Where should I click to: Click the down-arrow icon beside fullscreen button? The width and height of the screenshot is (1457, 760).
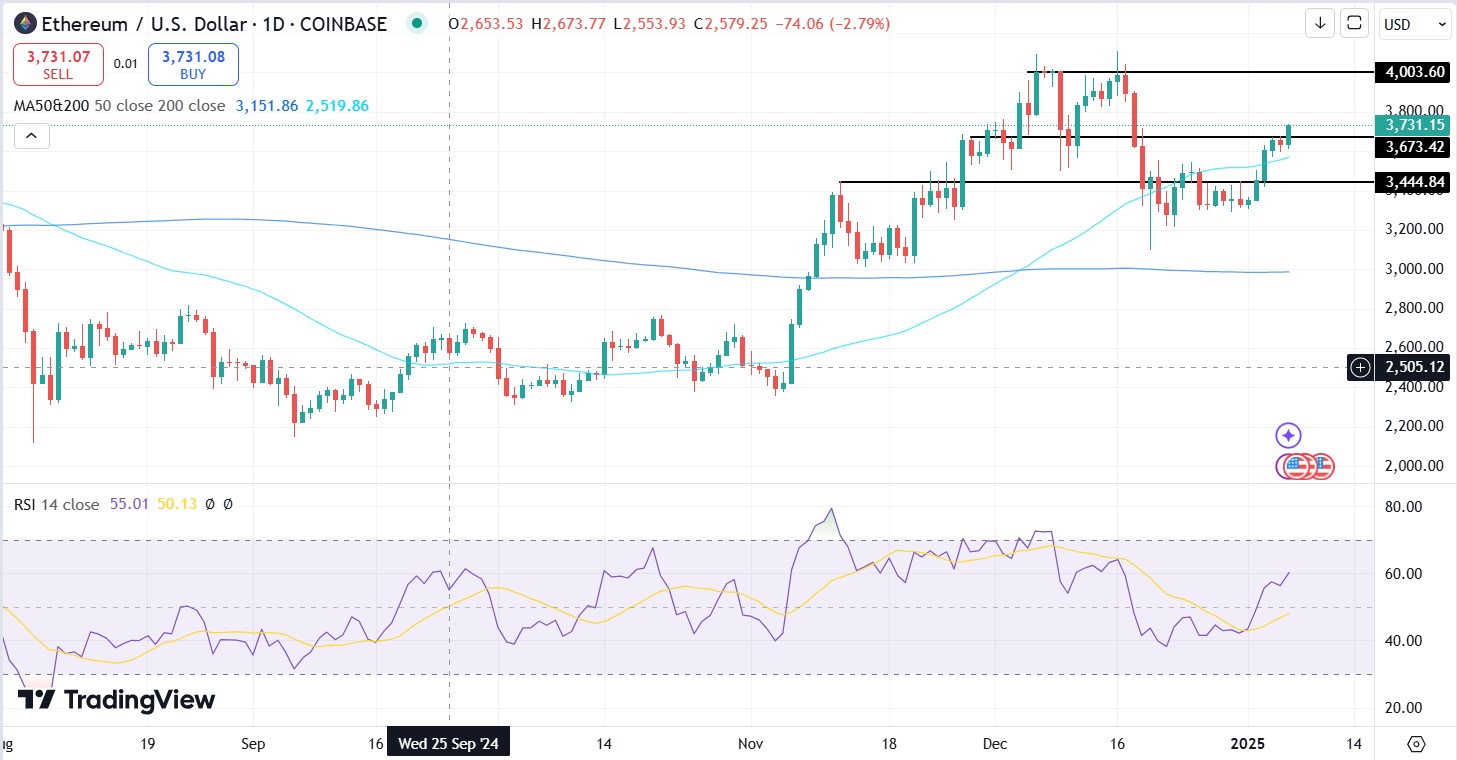(1320, 23)
